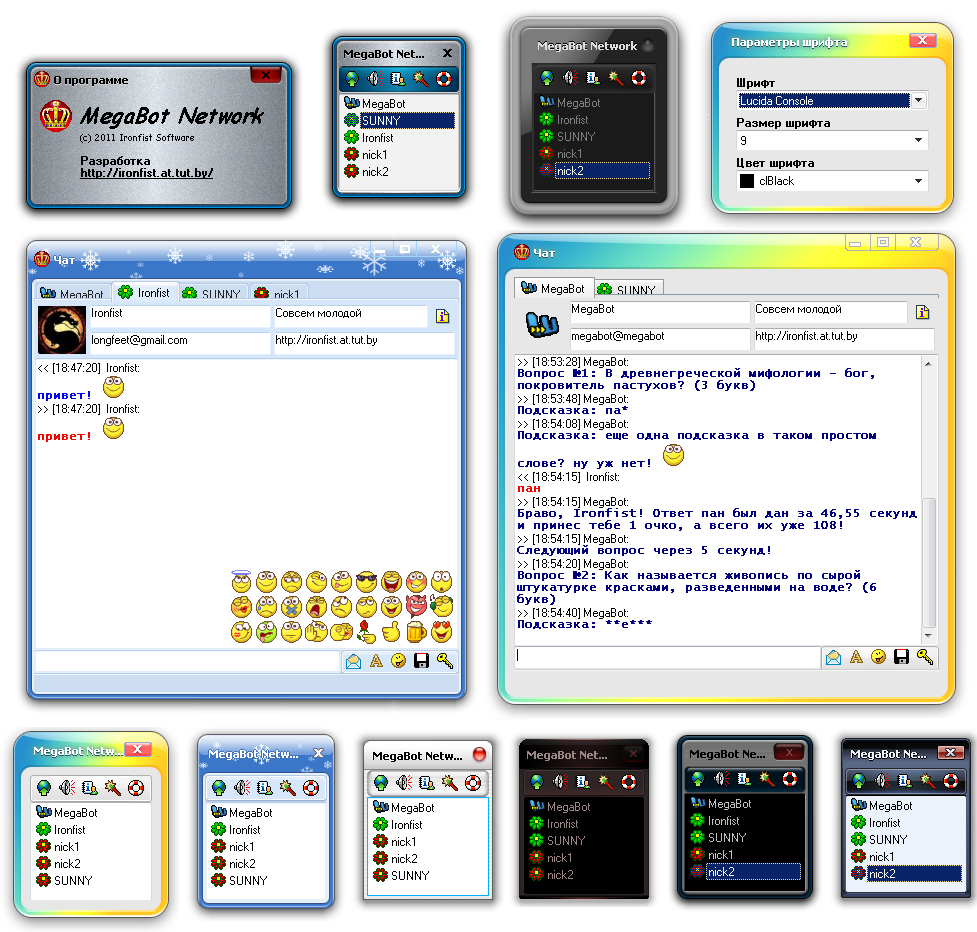
Task: Click the message input field in snowflake chat
Action: tap(187, 661)
